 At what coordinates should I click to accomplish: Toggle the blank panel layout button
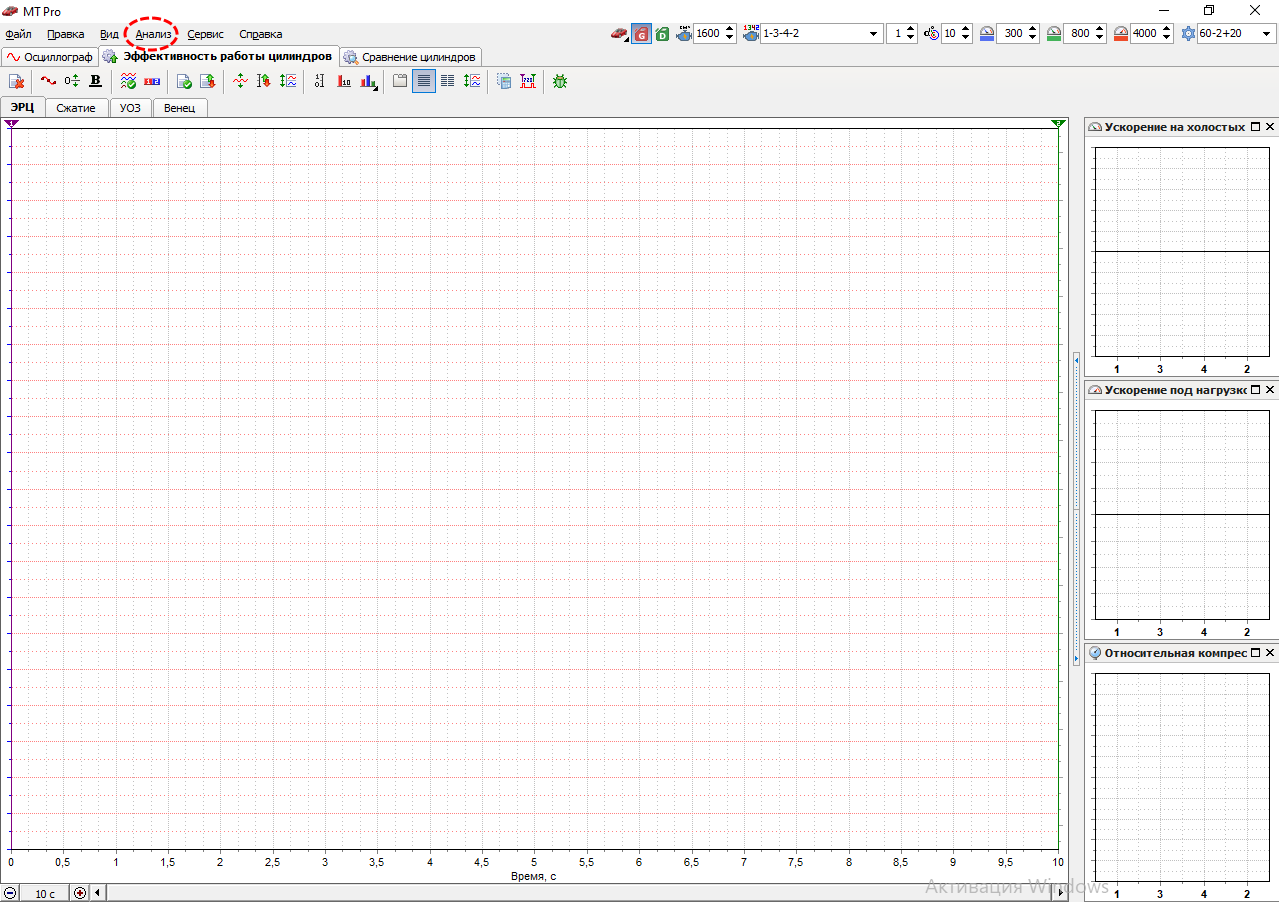pos(400,82)
